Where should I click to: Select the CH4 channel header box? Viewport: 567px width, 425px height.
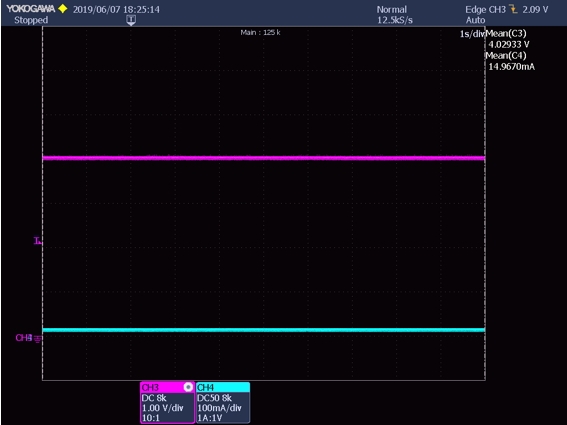223,387
